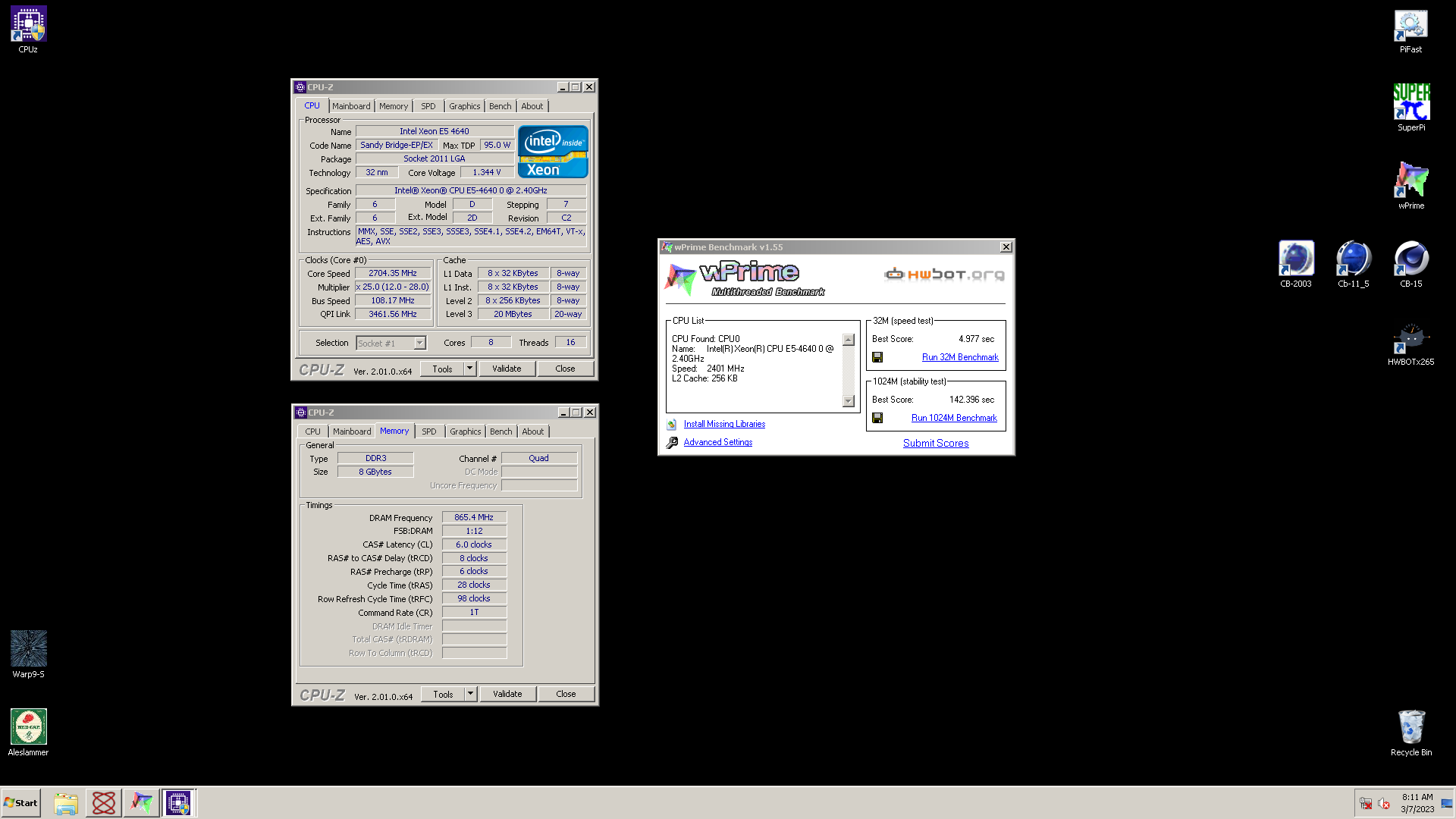
Task: Click Tools button in bottom CPU-Z window
Action: click(443, 694)
